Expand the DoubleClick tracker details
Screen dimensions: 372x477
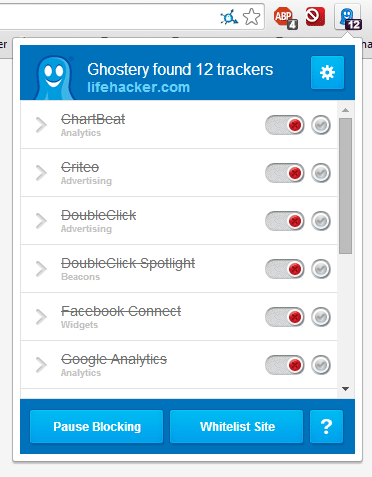pos(41,221)
